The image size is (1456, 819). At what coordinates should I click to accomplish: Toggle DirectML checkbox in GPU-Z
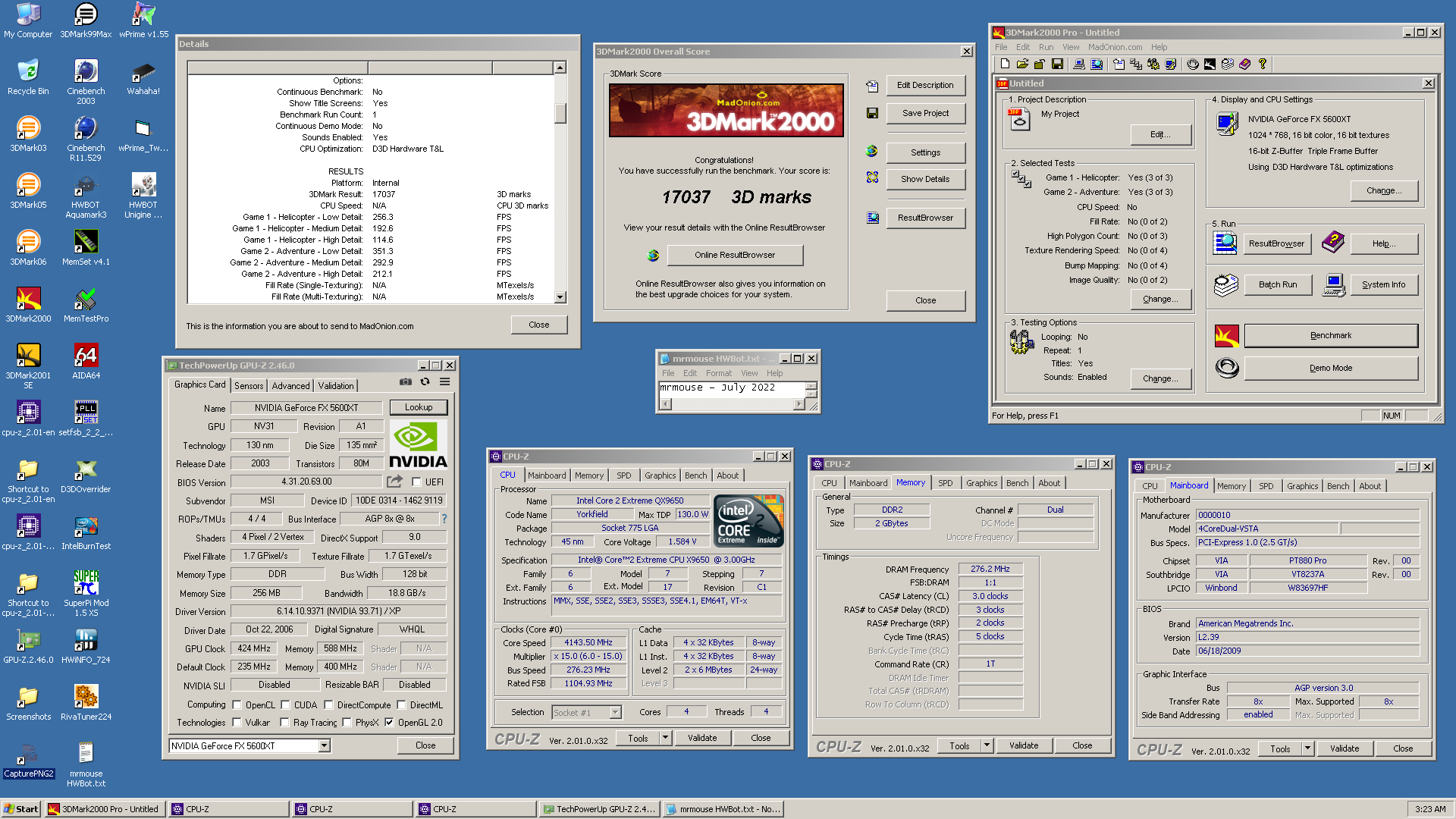(401, 704)
